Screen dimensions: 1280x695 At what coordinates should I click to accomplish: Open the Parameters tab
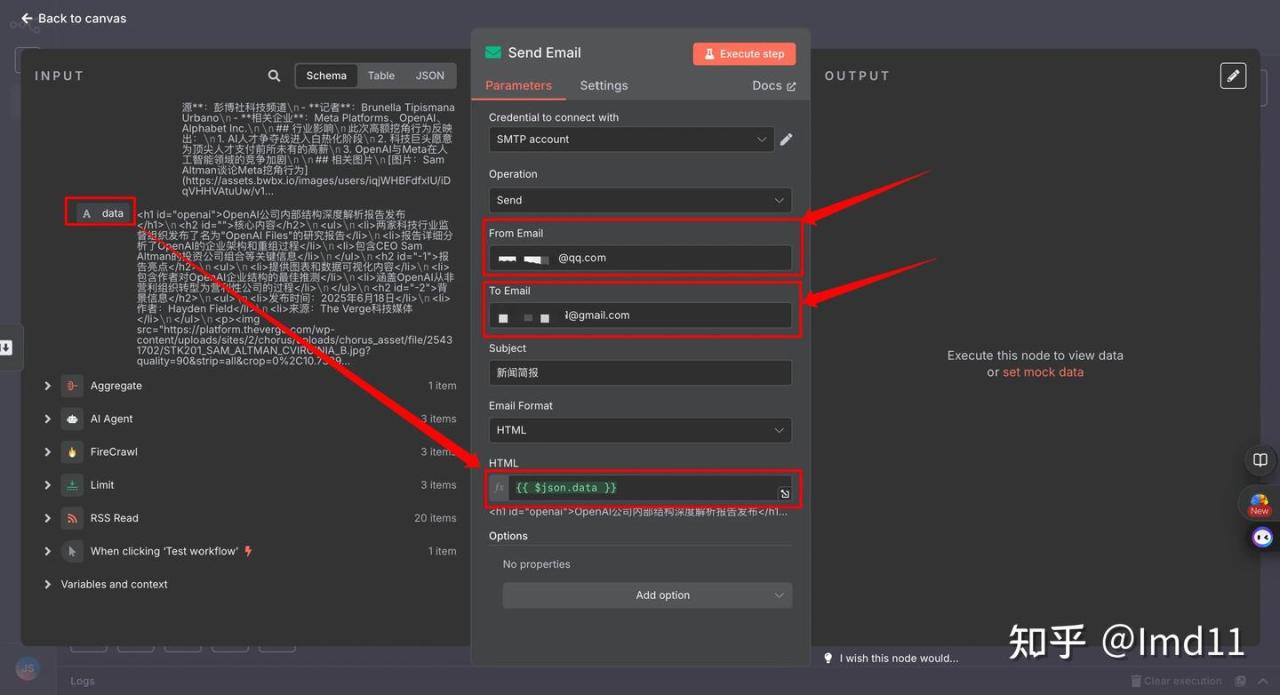518,86
